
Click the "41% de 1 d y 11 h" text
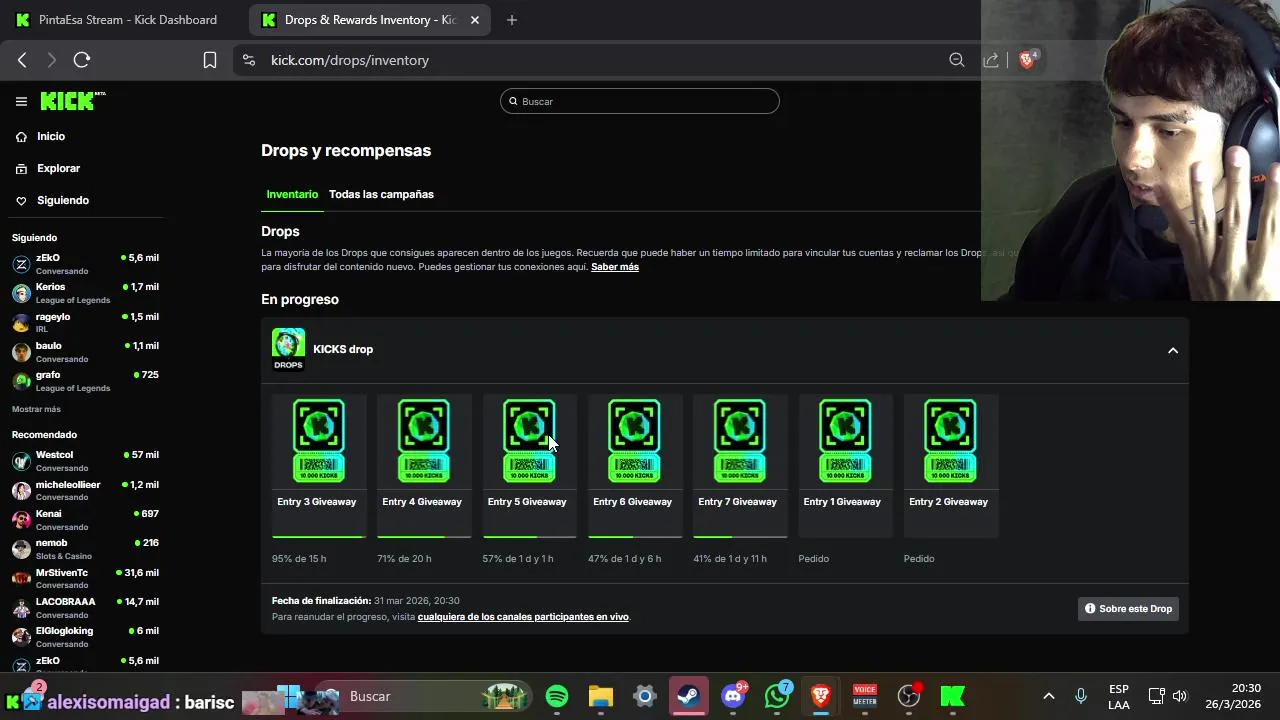pyautogui.click(x=730, y=558)
